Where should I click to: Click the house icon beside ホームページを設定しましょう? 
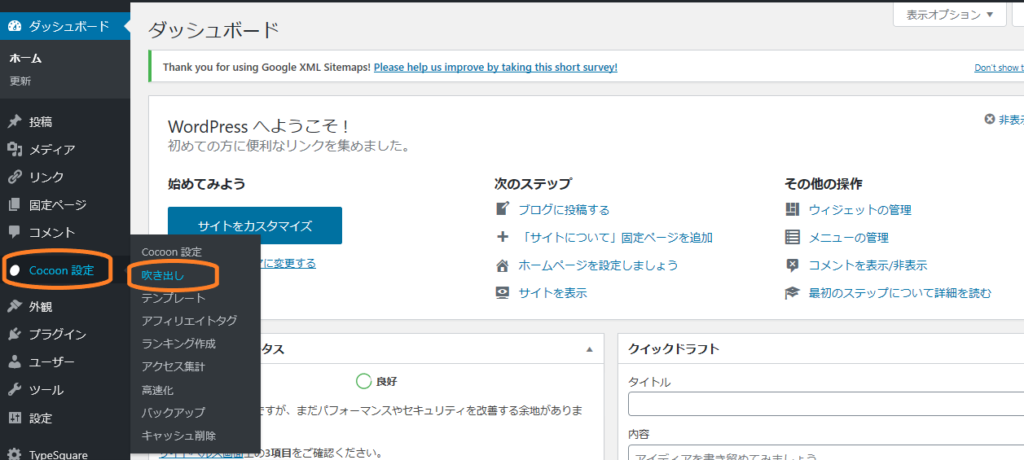tap(502, 265)
